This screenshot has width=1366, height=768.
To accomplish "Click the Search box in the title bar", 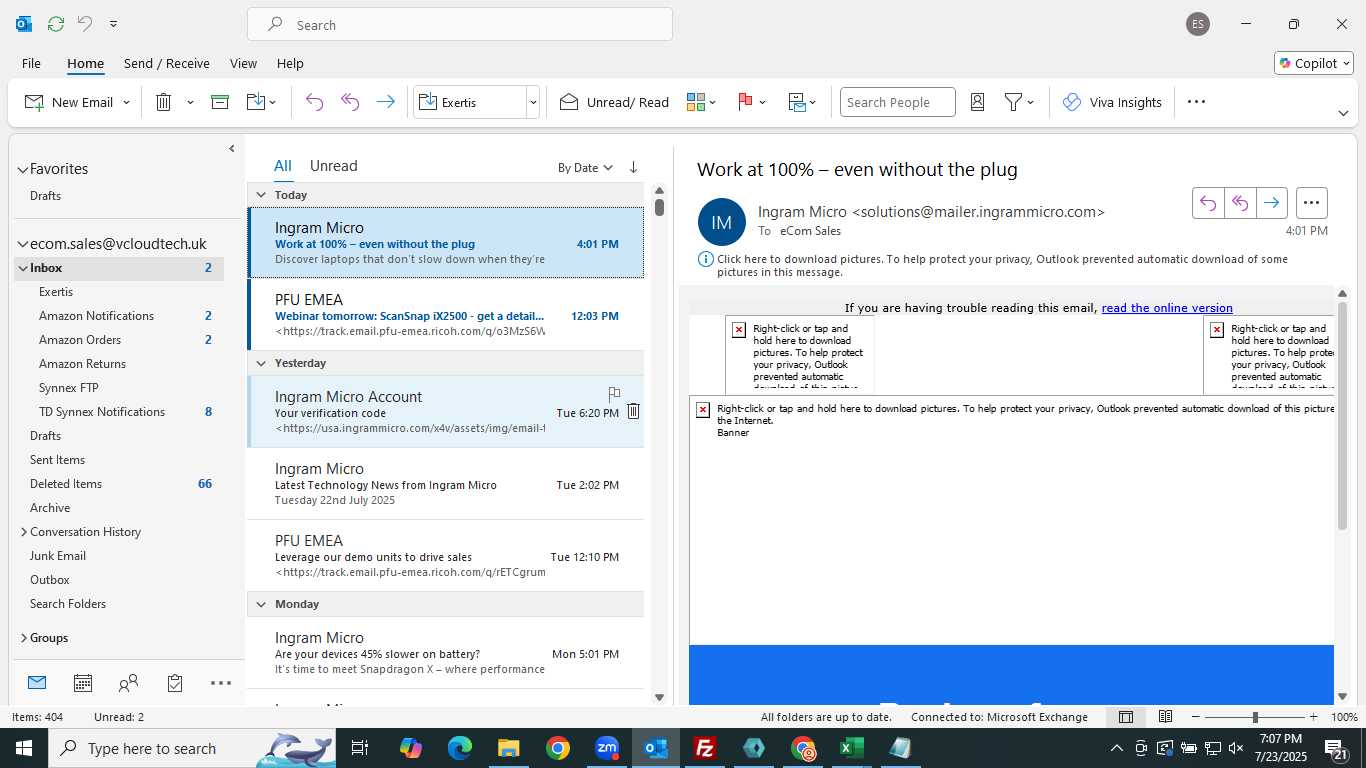I will click(460, 25).
